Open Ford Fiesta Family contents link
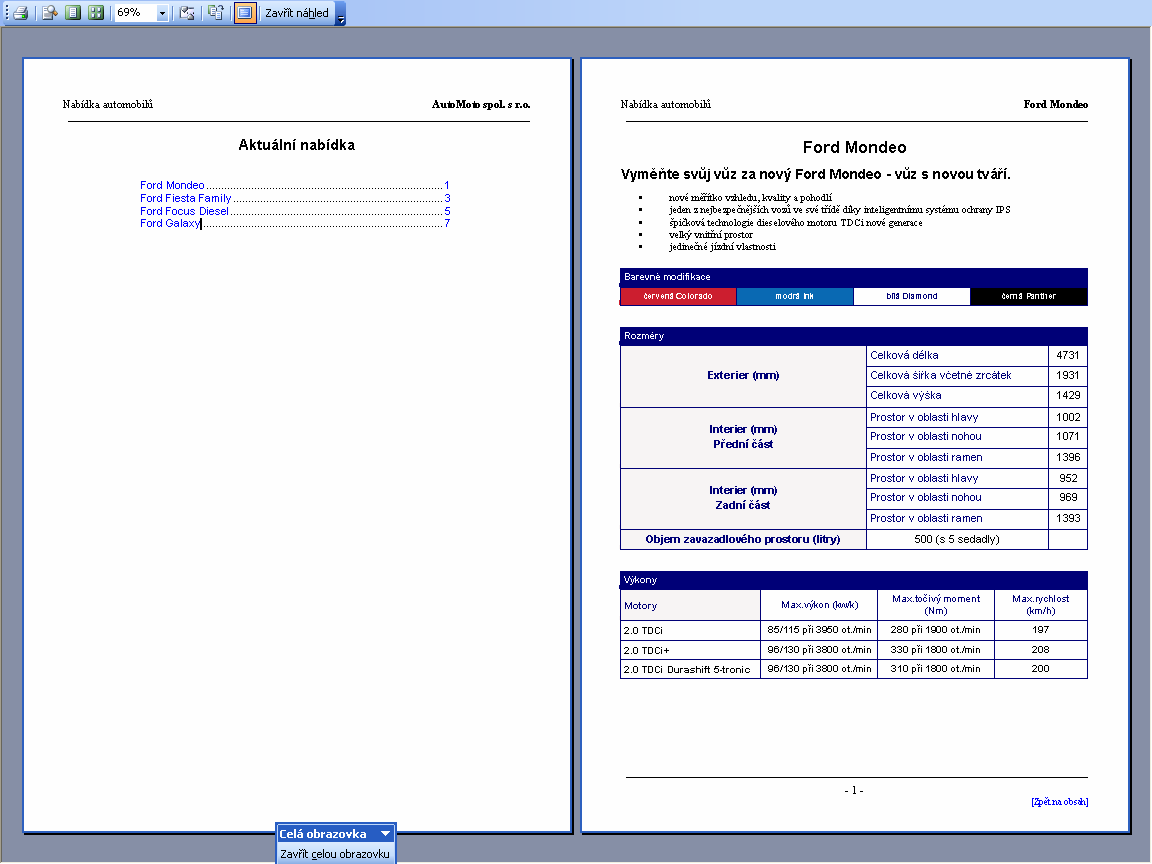This screenshot has height=864, width=1152. click(x=295, y=198)
